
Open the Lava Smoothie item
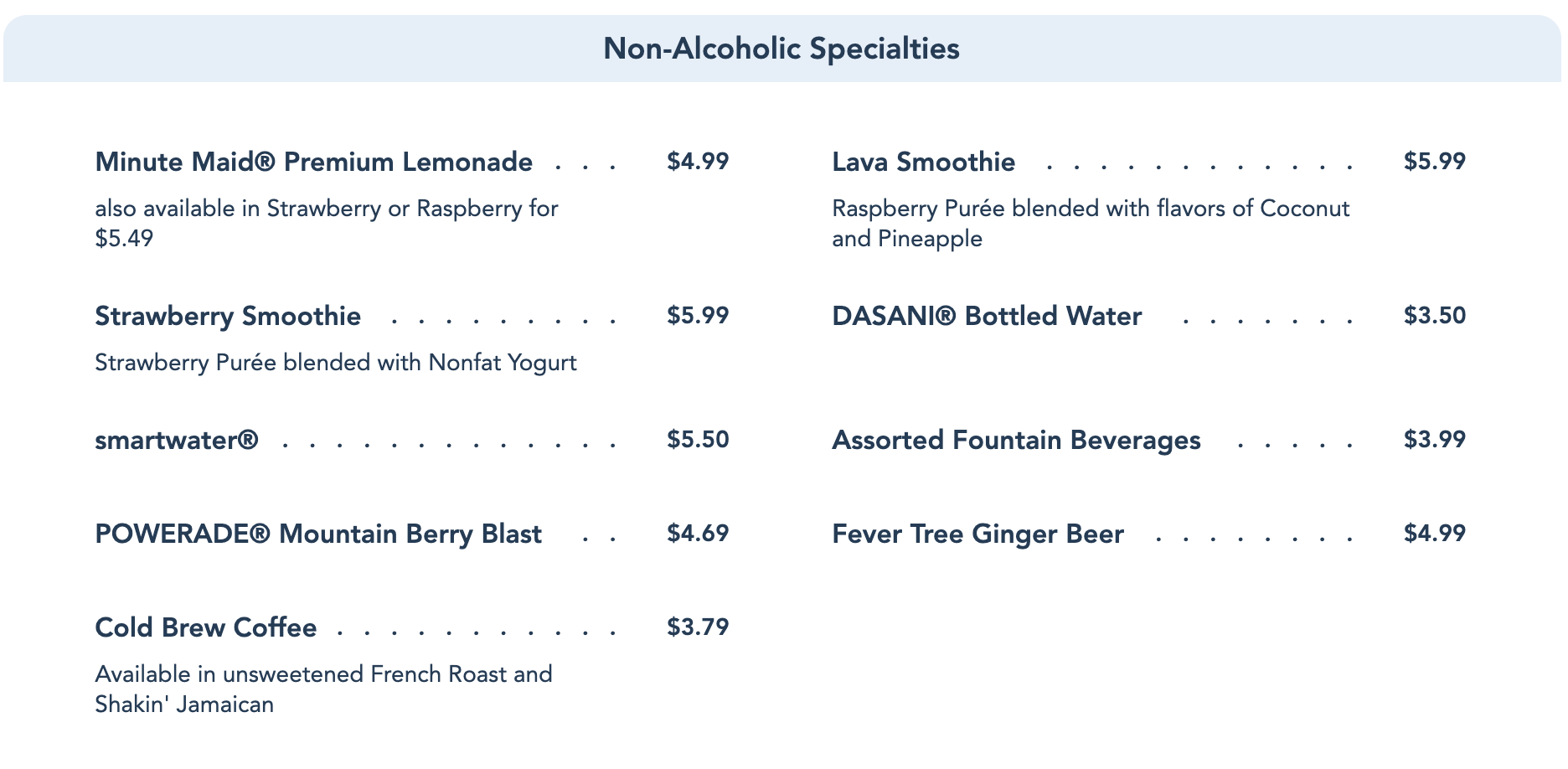coord(923,162)
